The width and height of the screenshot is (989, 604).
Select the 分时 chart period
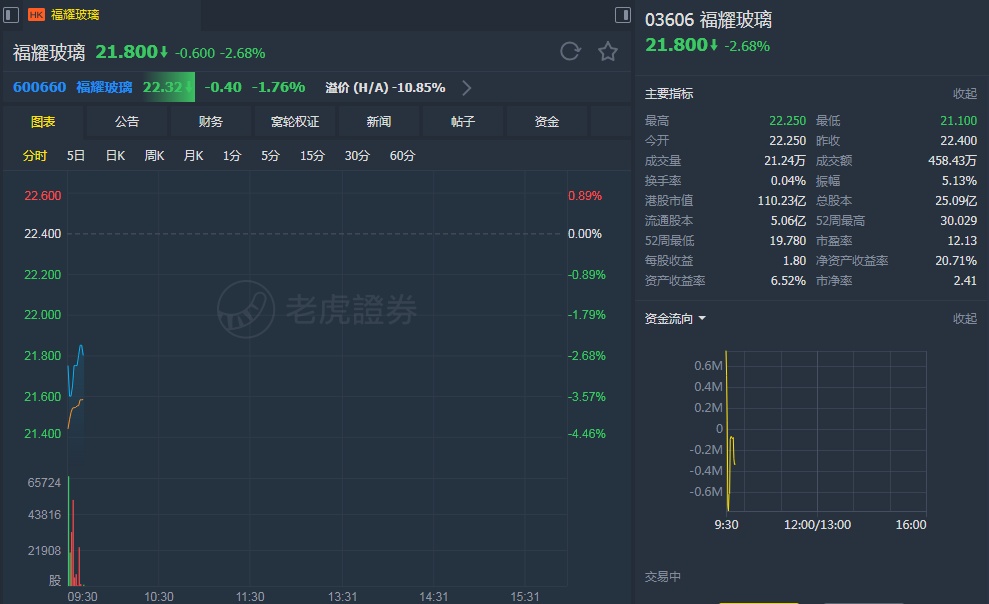pyautogui.click(x=35, y=156)
